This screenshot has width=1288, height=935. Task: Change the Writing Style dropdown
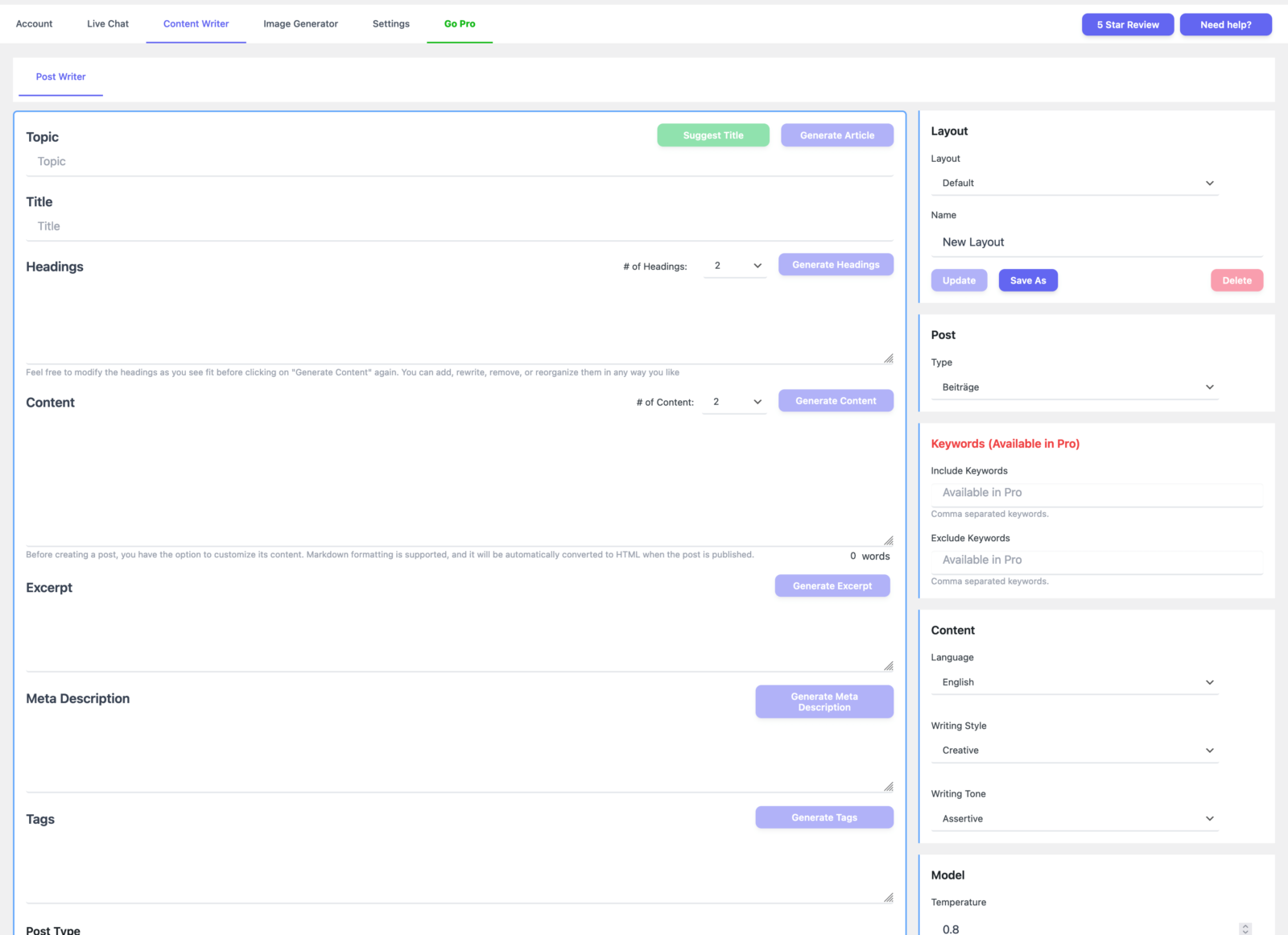click(1074, 751)
